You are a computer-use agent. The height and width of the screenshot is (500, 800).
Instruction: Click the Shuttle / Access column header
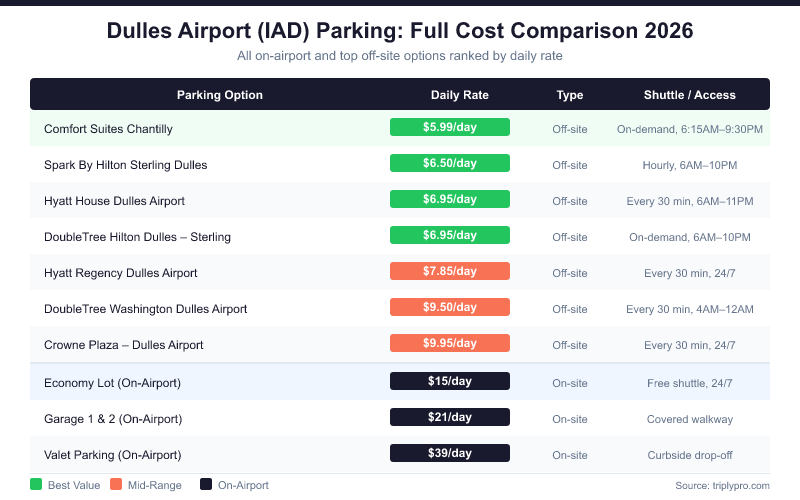(x=690, y=95)
